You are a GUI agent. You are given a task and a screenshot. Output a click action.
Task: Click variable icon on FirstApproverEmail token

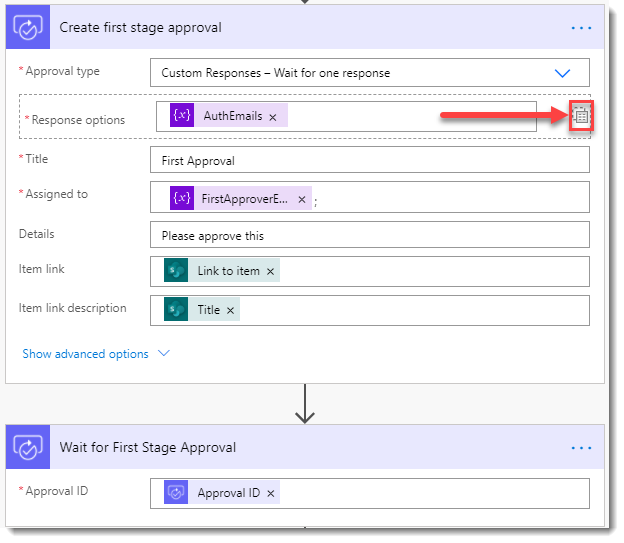coord(182,198)
